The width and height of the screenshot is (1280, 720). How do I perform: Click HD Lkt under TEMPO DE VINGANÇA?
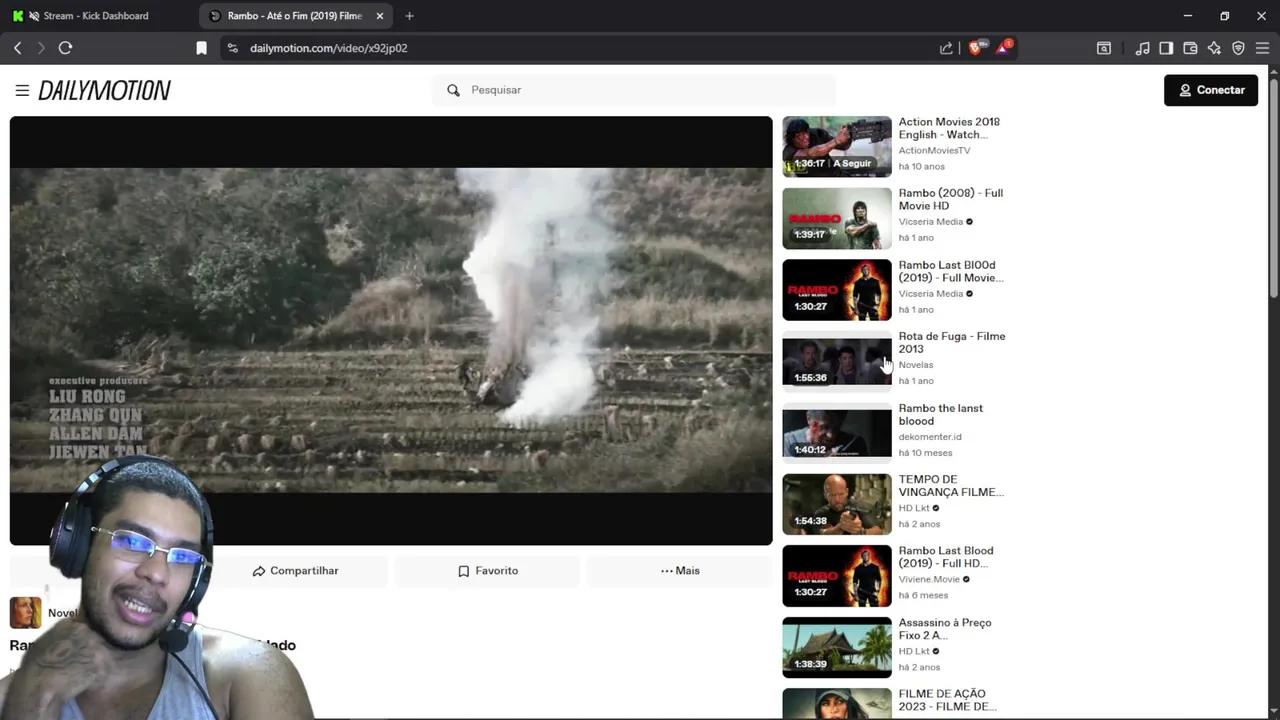pyautogui.click(x=914, y=508)
